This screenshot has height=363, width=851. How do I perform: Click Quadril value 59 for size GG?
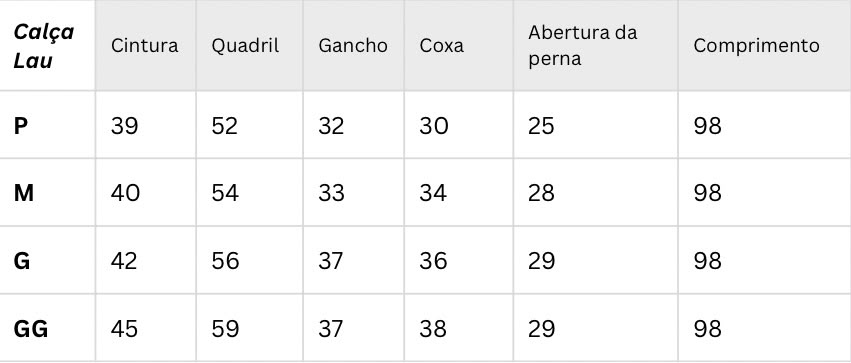(x=225, y=329)
